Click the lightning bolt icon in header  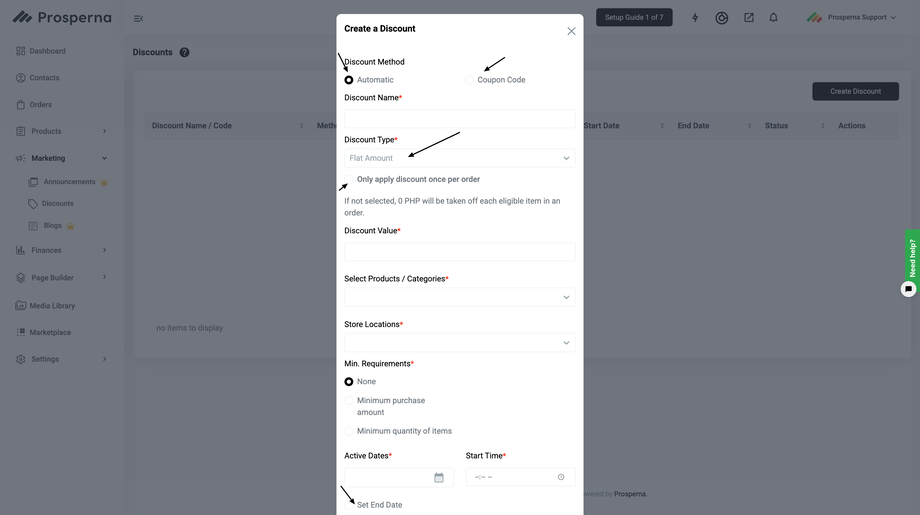pyautogui.click(x=695, y=17)
